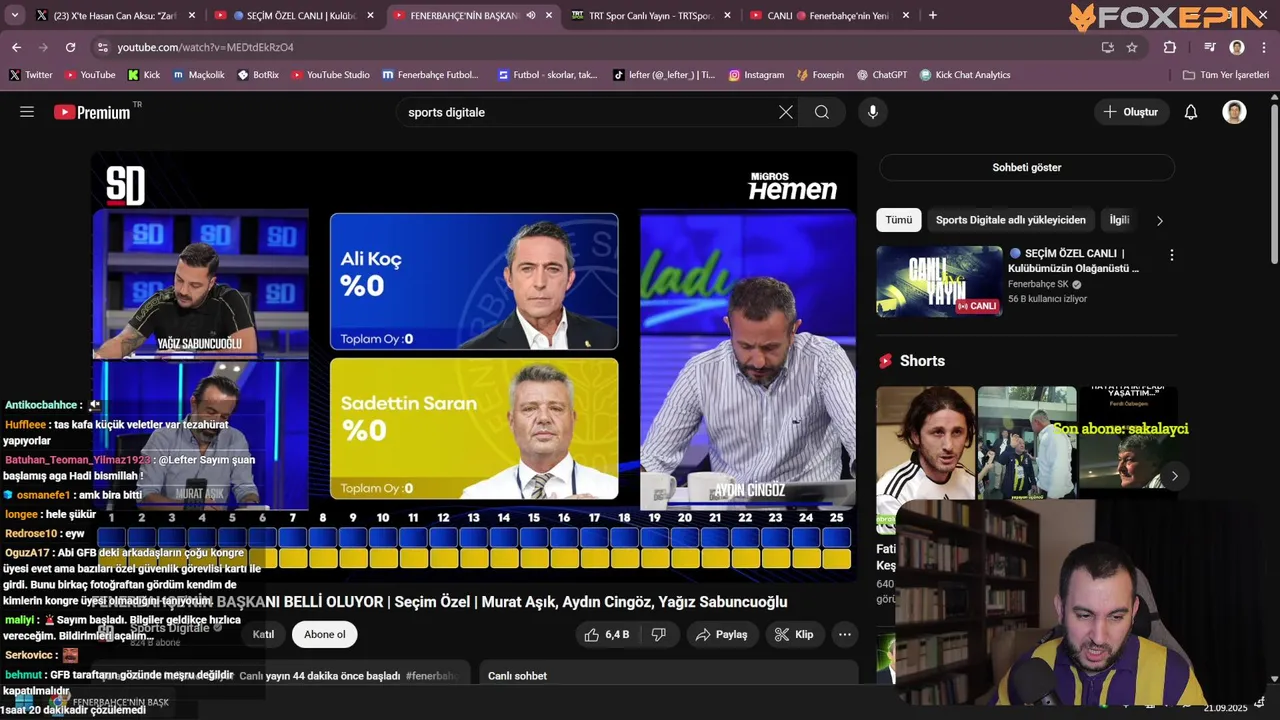1280x720 pixels.
Task: Click the #fenerbahçe hashtag in description
Action: [x=432, y=676]
